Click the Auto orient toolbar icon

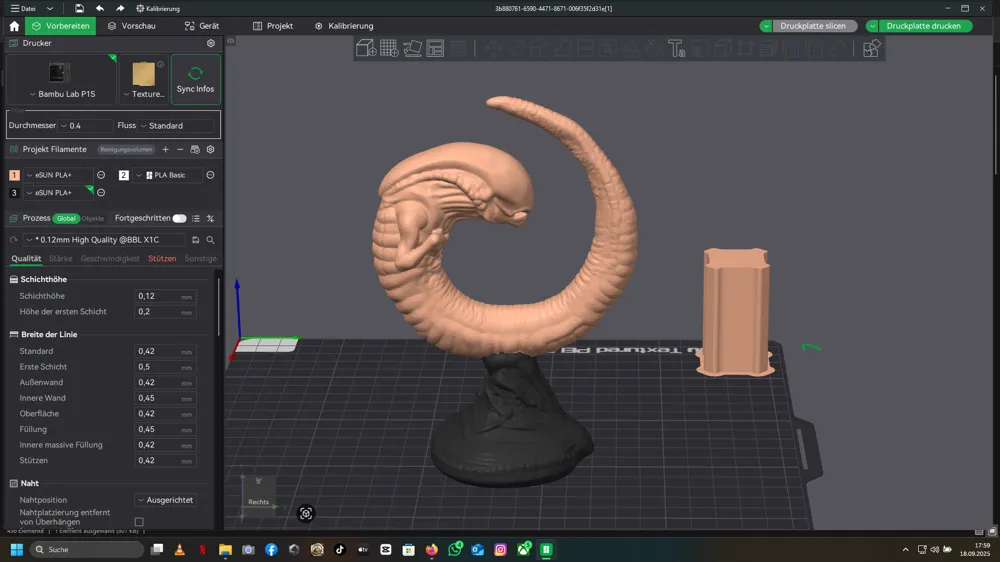pos(412,48)
